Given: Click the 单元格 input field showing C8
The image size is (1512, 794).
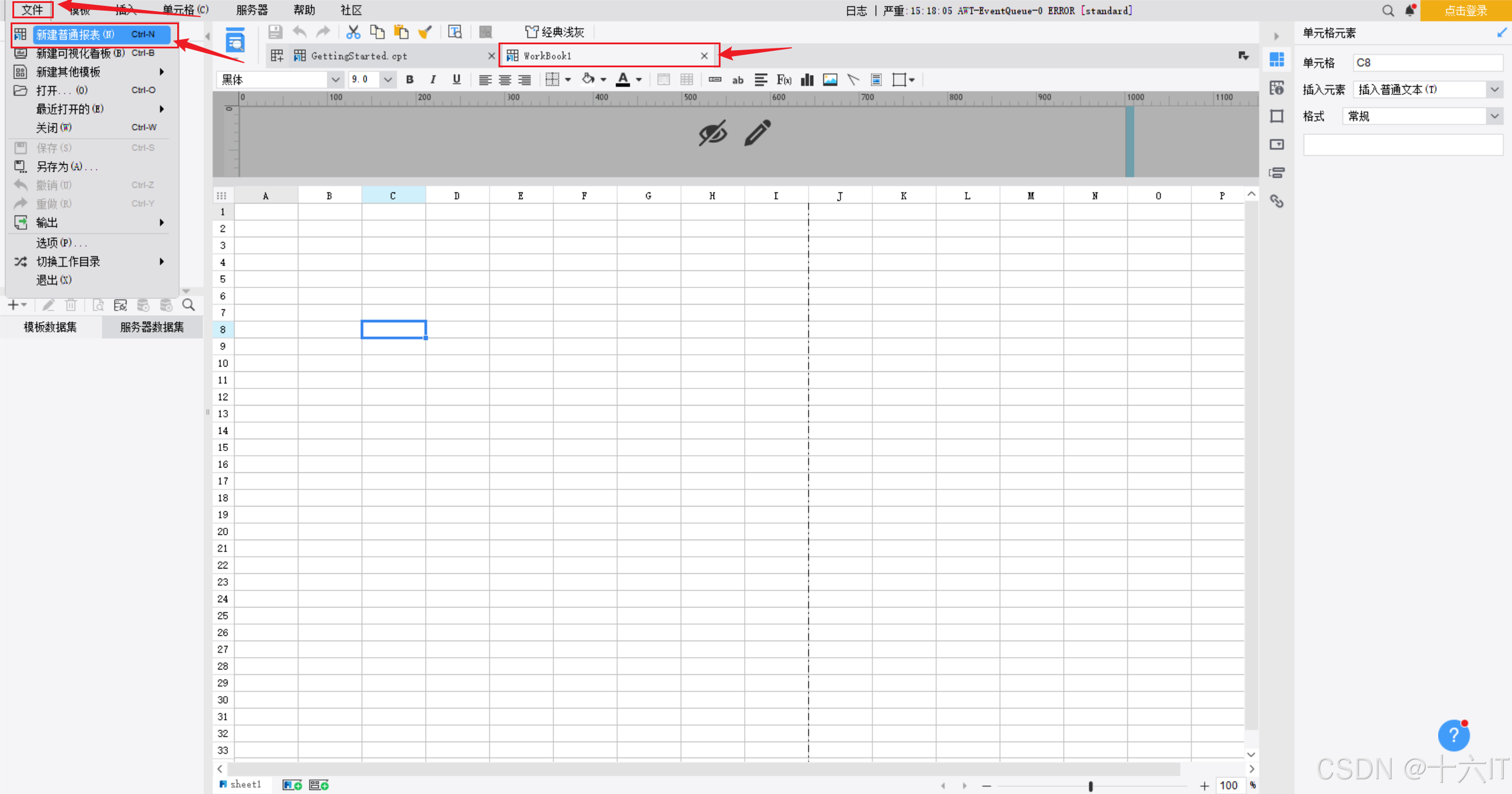Looking at the screenshot, I should pyautogui.click(x=1427, y=63).
